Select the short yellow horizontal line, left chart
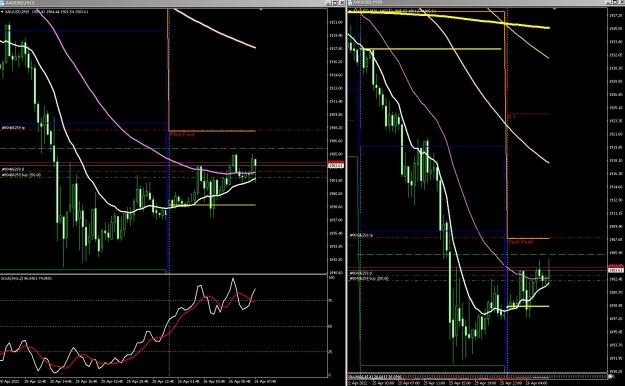 [212, 205]
